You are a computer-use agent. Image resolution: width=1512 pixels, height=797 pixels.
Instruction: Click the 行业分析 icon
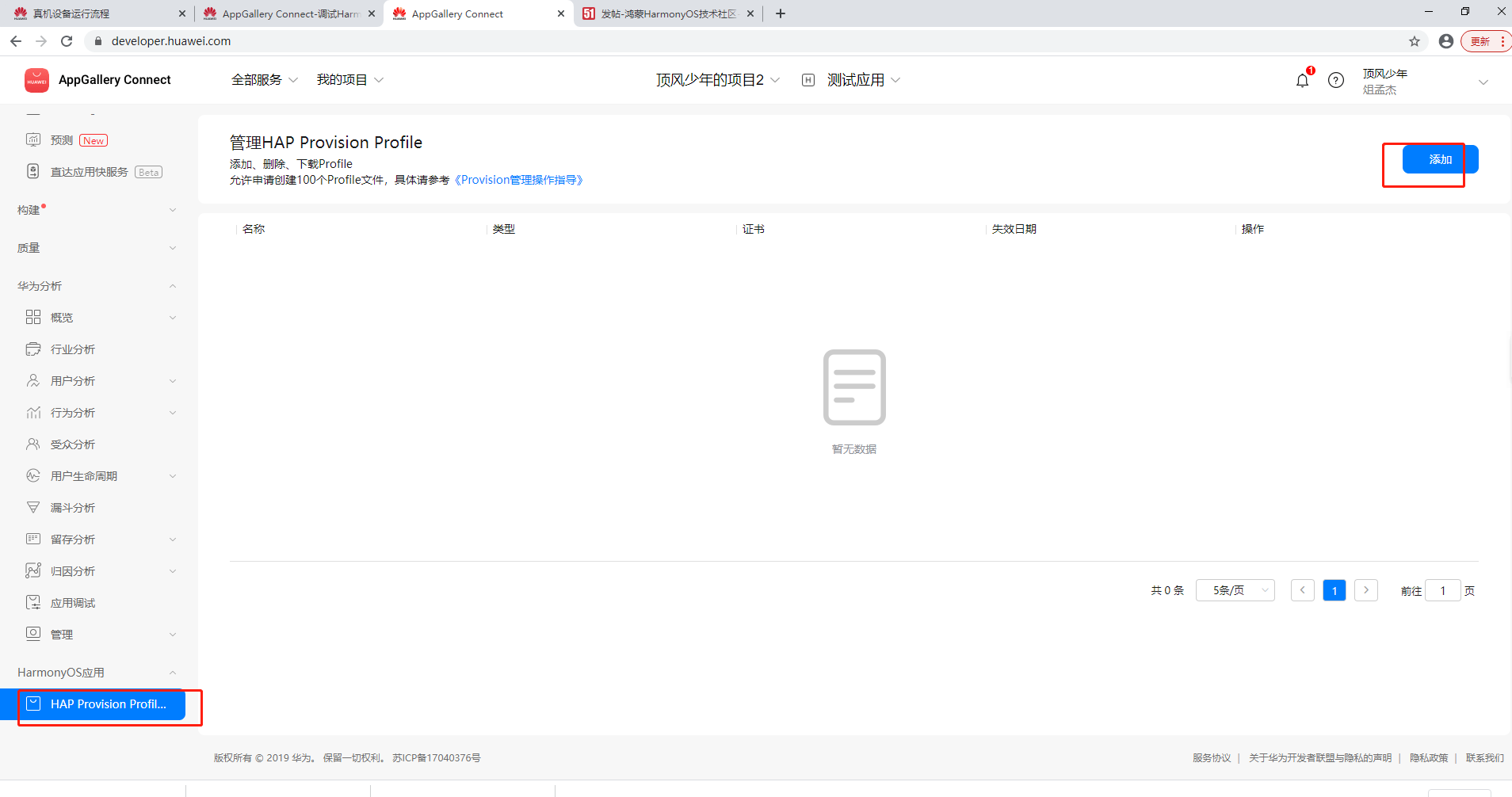tap(33, 349)
